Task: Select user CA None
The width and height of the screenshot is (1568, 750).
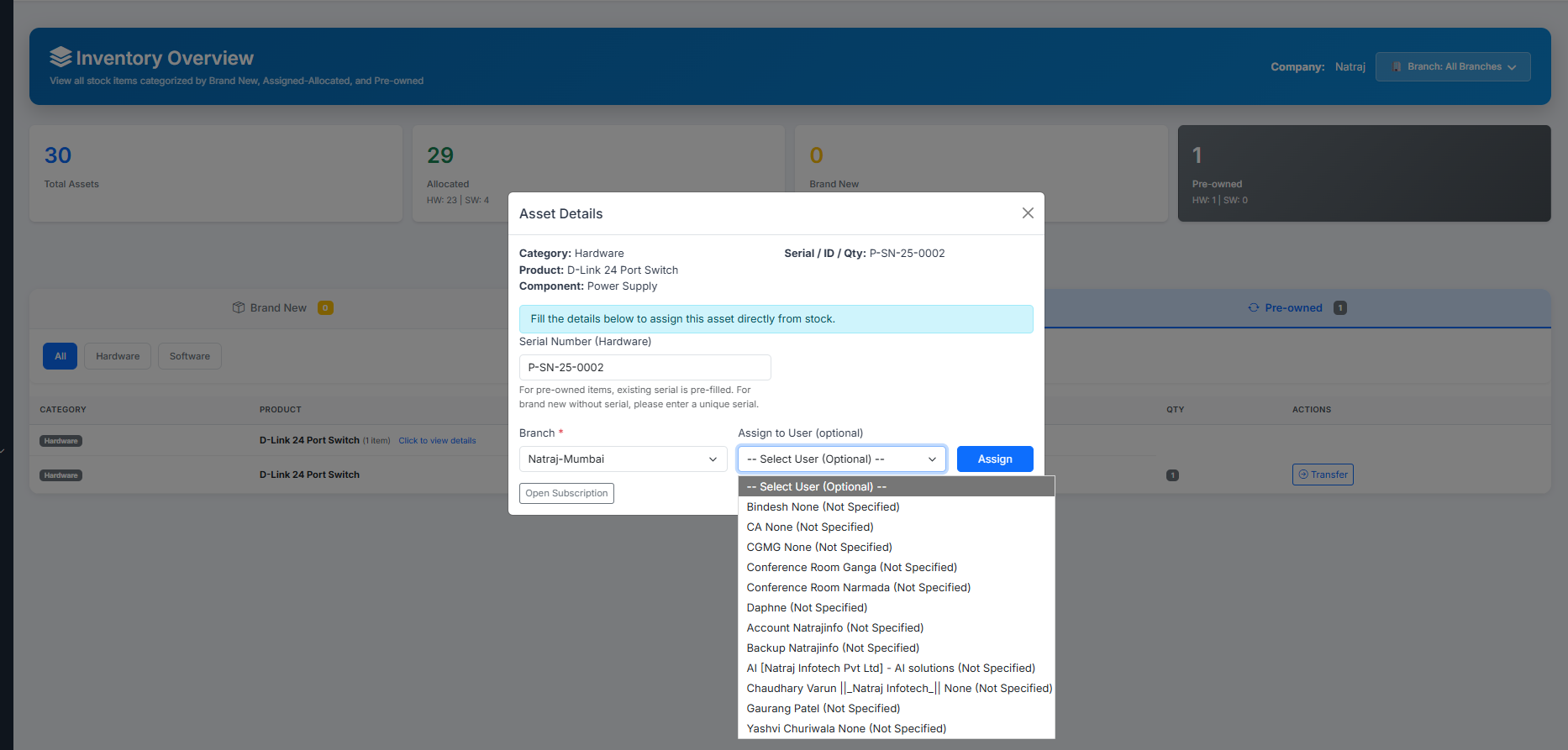Action: pyautogui.click(x=897, y=527)
